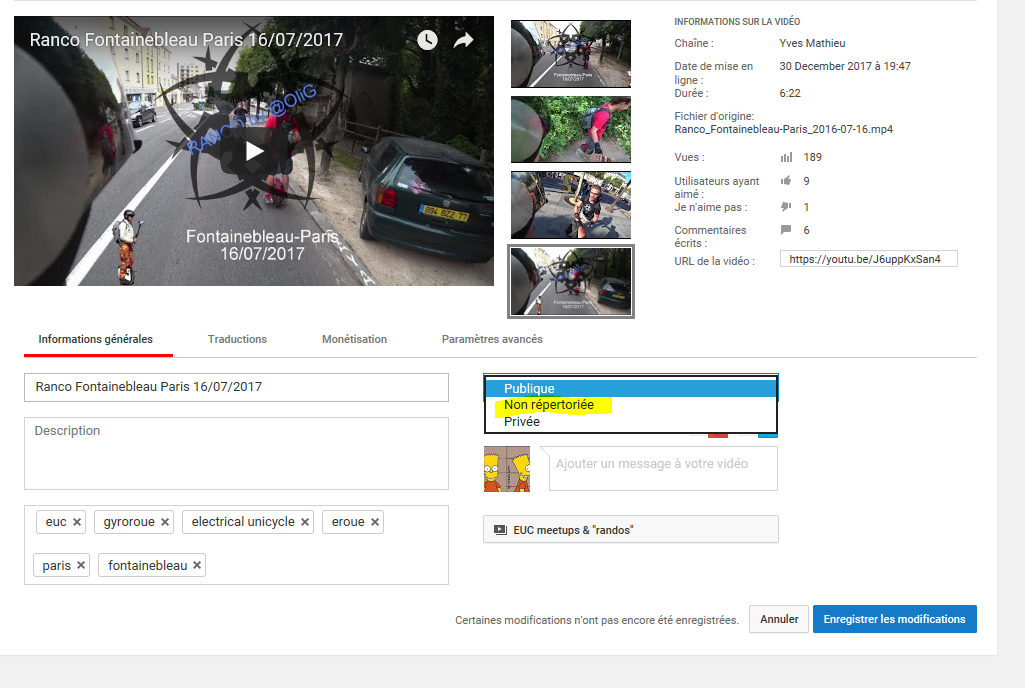
Task: Click the upload date '30 December 2017 à 19:47'
Action: click(x=845, y=66)
